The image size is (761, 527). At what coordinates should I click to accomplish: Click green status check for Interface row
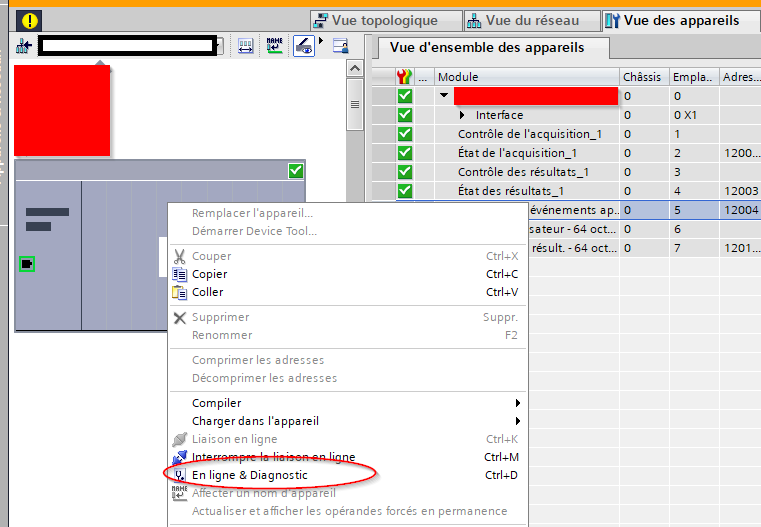[x=405, y=115]
